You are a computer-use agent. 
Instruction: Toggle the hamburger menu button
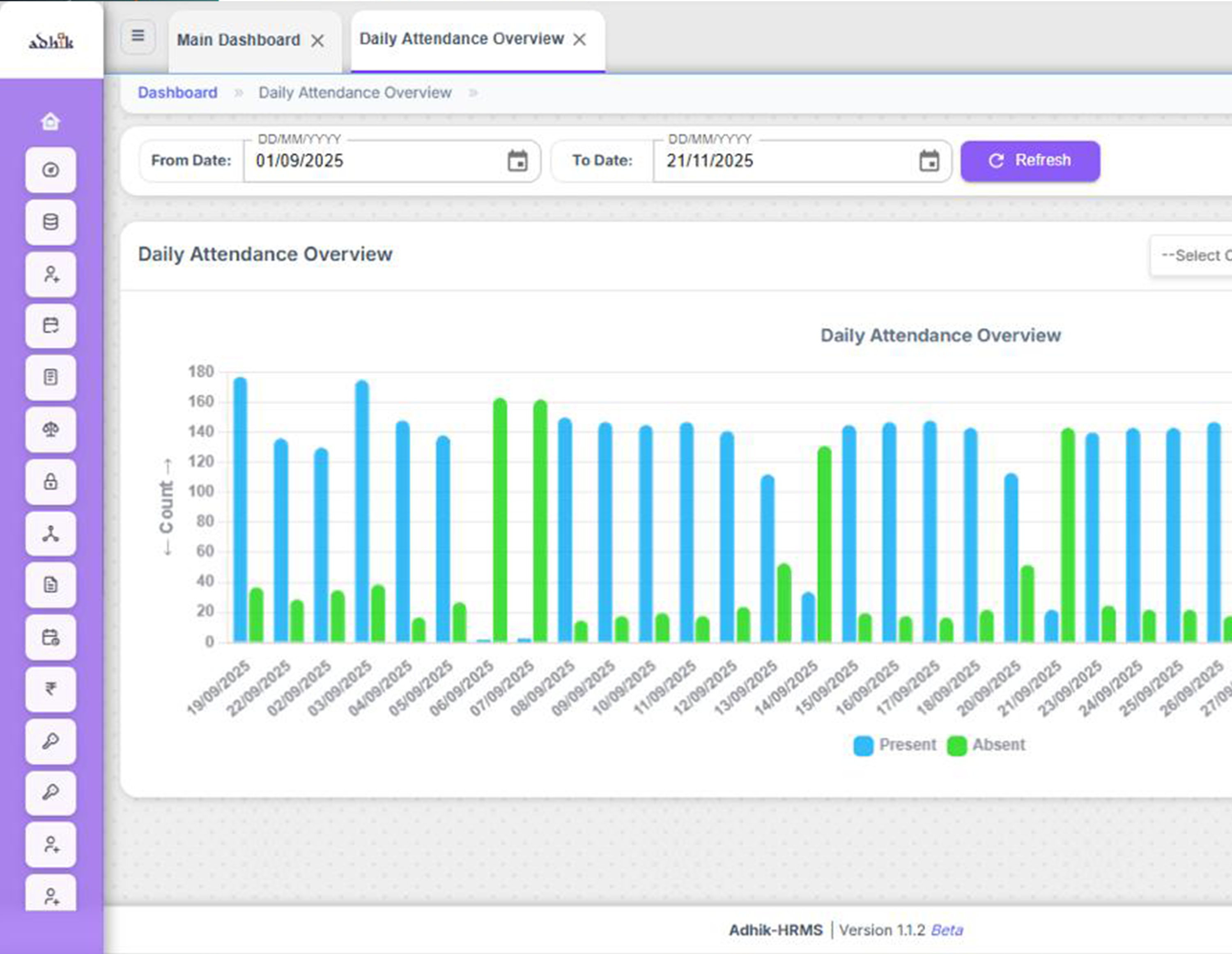coord(138,37)
